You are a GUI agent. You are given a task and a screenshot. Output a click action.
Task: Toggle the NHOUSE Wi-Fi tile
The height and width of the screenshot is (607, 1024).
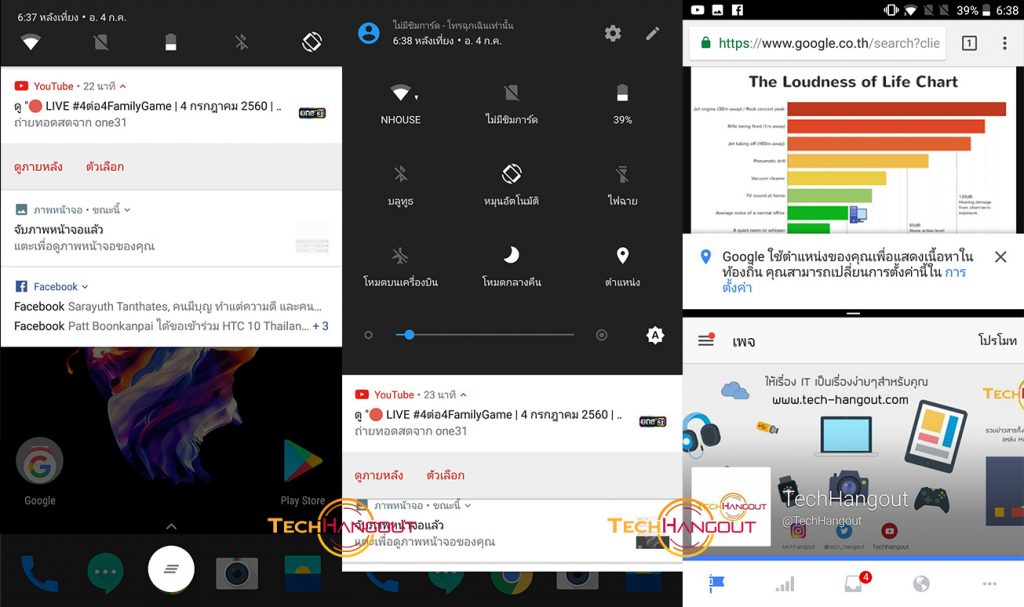click(x=400, y=105)
